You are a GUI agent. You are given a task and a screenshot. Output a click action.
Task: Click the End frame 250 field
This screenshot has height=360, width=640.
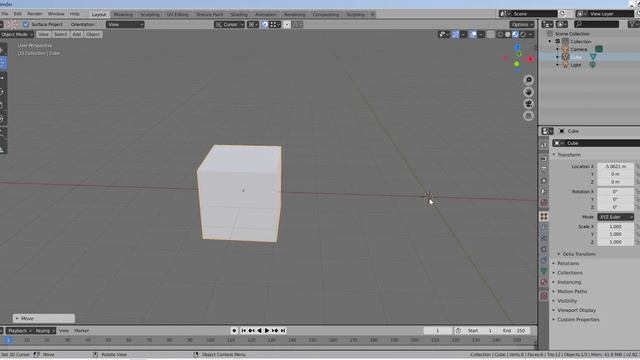tap(514, 331)
